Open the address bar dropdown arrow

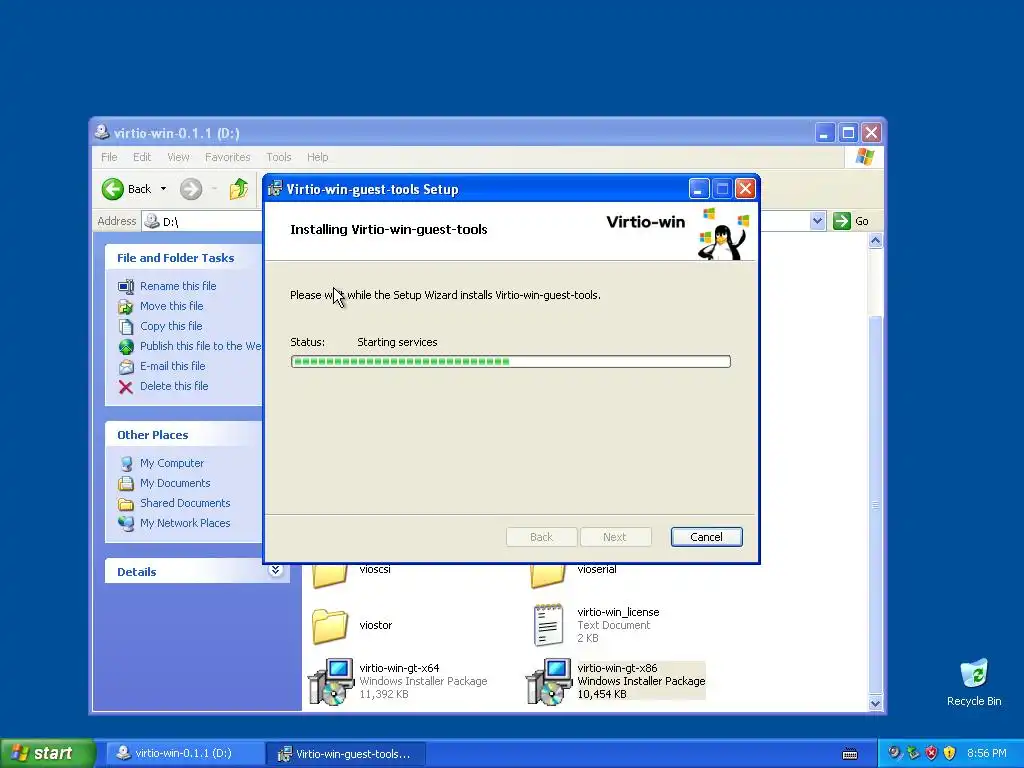coord(817,221)
